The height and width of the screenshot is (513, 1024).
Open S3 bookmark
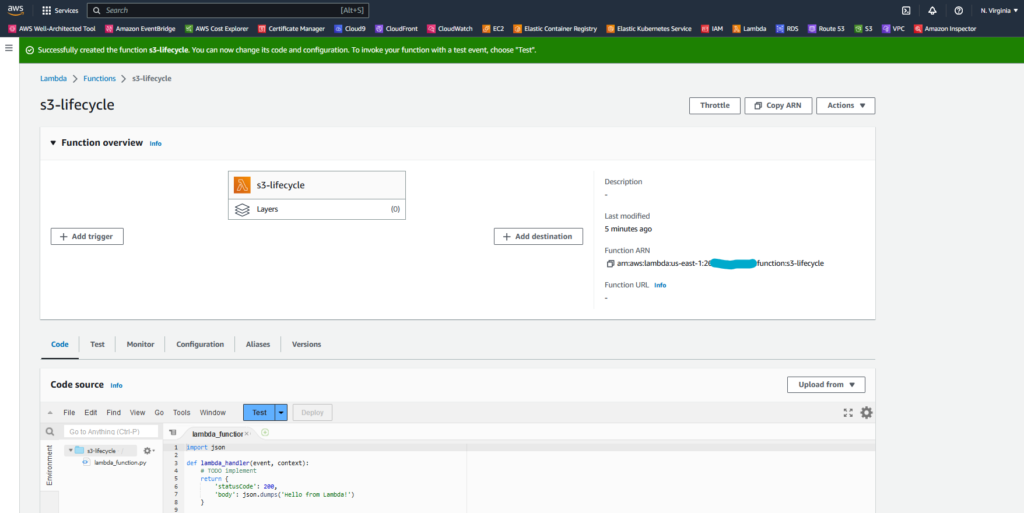tap(863, 29)
